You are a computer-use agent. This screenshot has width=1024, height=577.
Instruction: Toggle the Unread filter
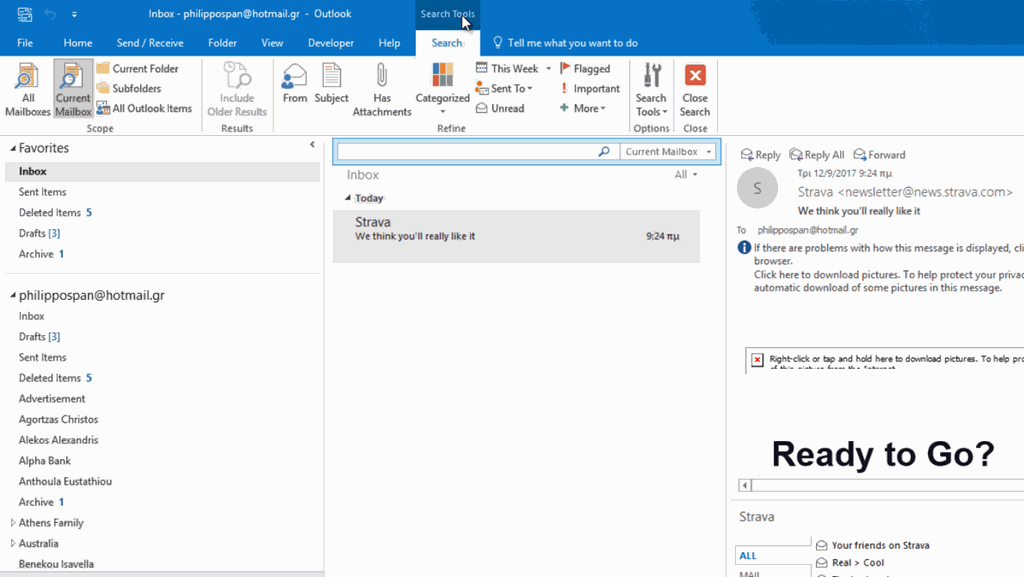tap(500, 108)
